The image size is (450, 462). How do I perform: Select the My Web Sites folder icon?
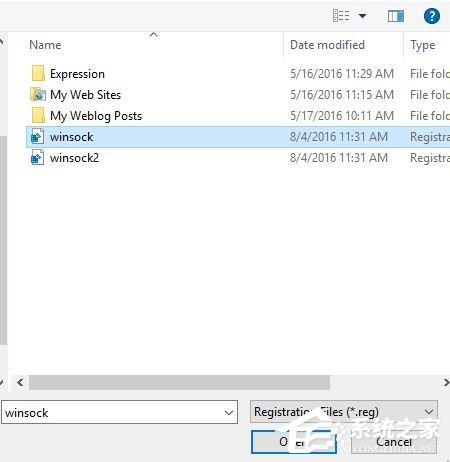(38, 95)
